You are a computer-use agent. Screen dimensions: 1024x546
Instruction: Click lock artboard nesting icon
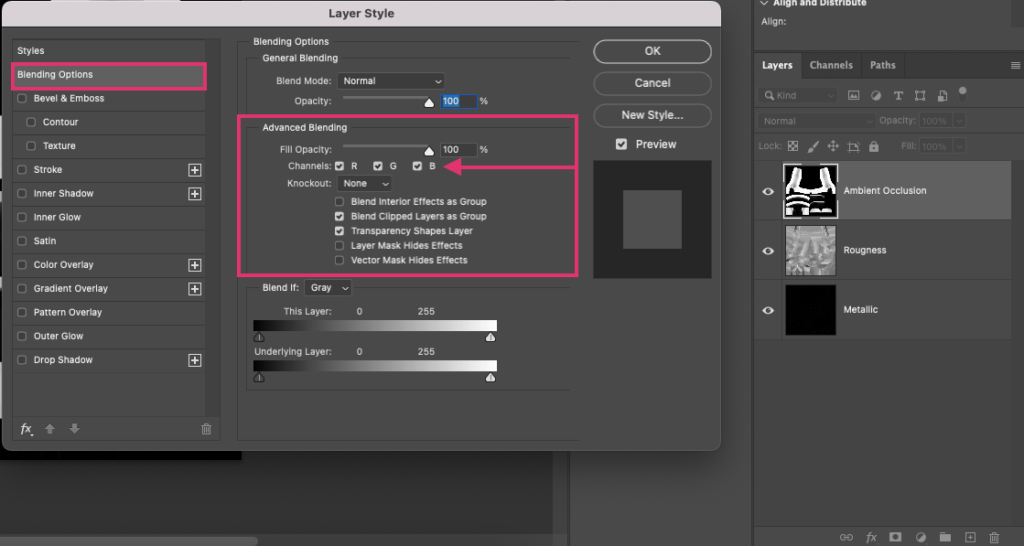coord(854,146)
